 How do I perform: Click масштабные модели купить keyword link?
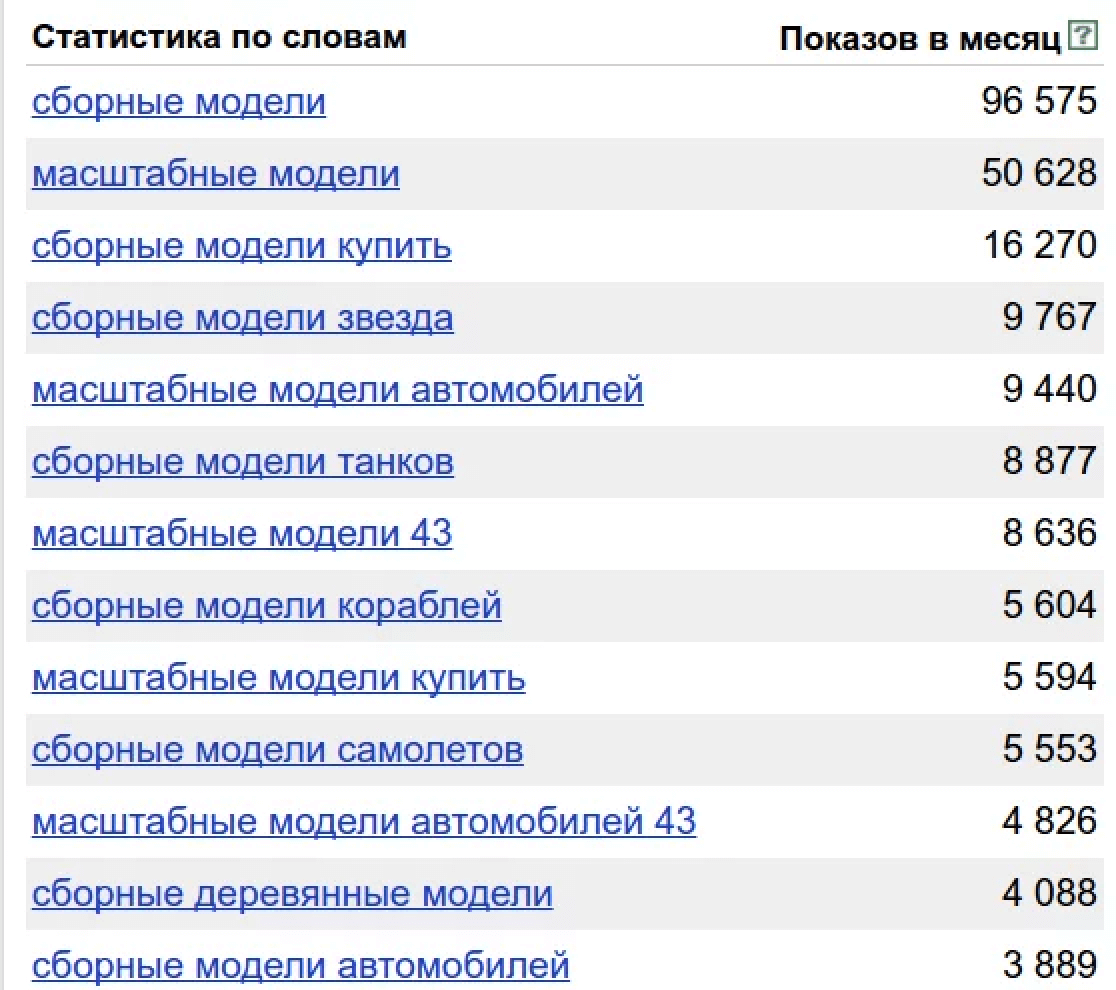pyautogui.click(x=279, y=677)
